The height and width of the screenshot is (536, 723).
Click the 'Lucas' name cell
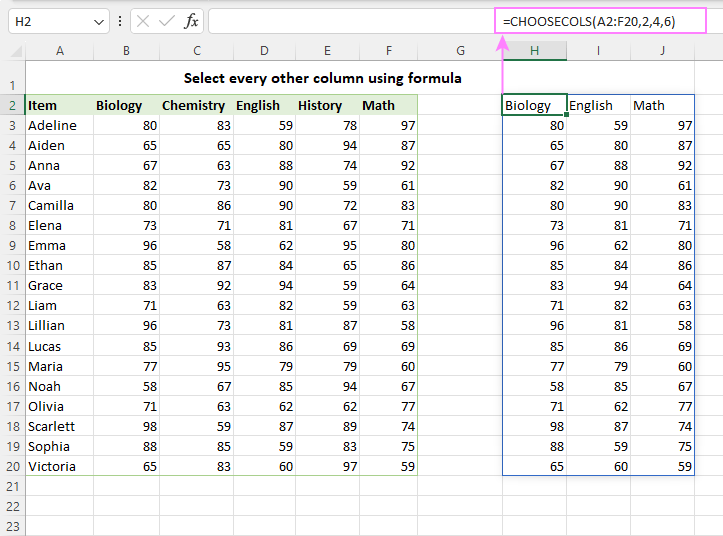pos(59,346)
